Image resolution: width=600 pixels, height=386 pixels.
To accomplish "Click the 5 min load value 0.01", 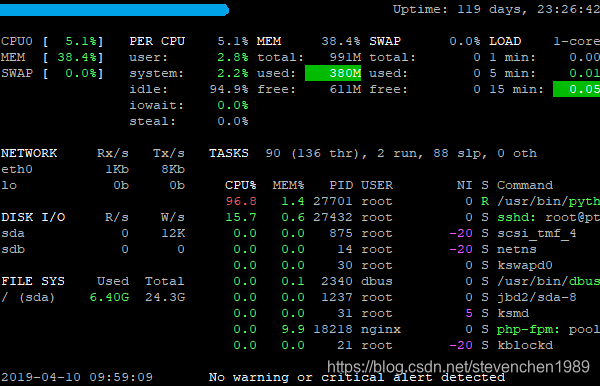I will tap(584, 73).
